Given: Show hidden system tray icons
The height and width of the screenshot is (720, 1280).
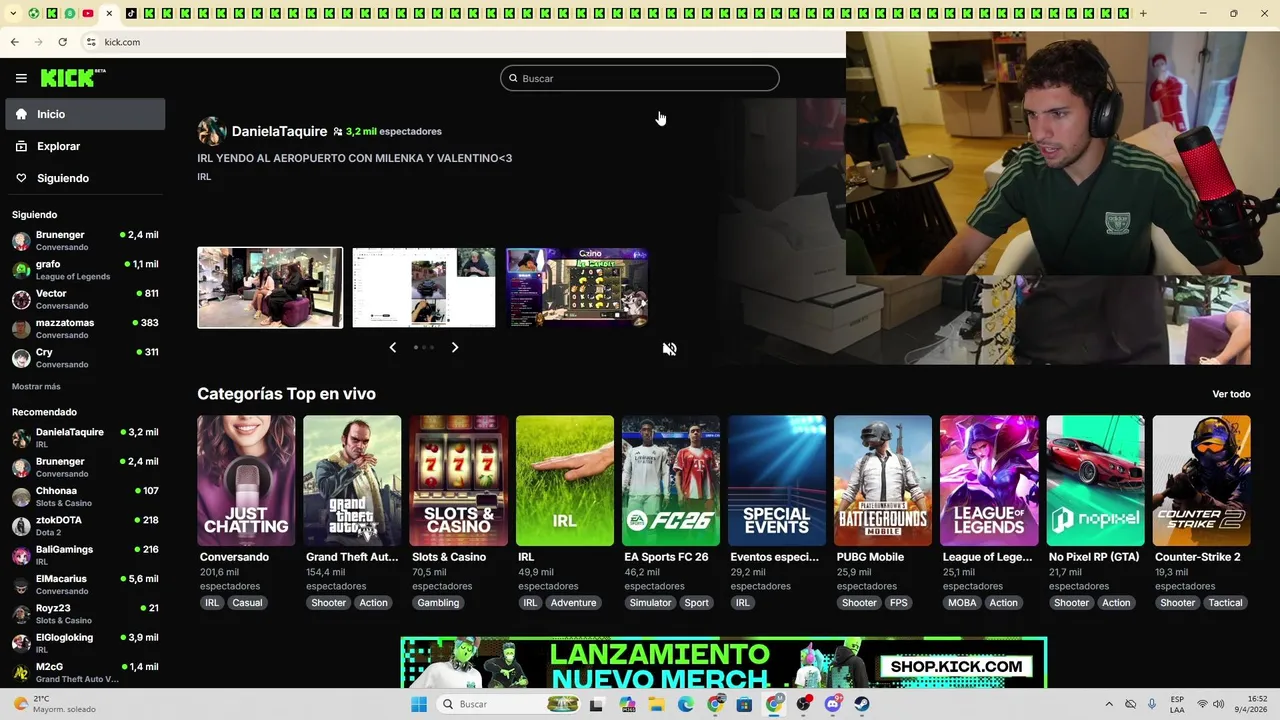Looking at the screenshot, I should pos(1108,704).
